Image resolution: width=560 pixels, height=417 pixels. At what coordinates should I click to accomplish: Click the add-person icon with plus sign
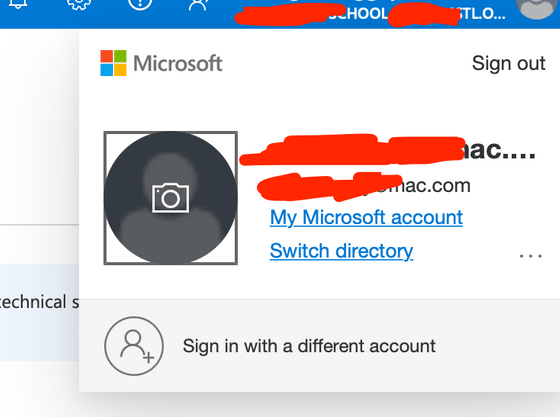[x=134, y=346]
